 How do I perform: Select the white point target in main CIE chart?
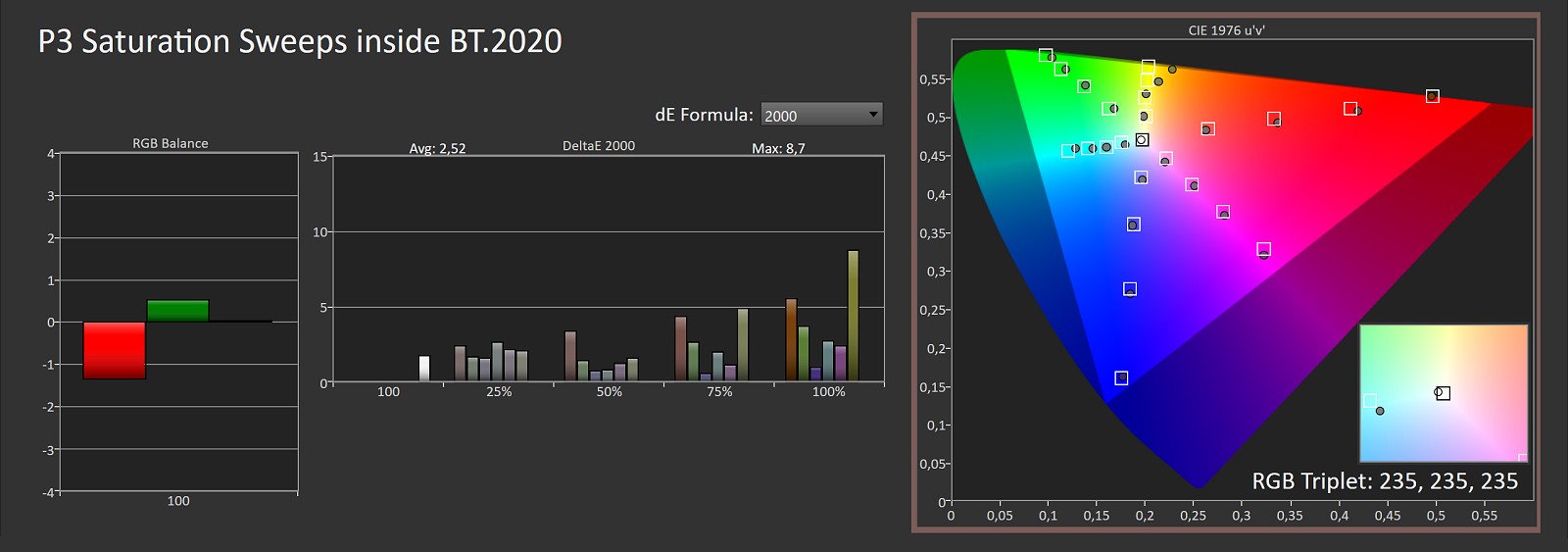coord(1142,140)
